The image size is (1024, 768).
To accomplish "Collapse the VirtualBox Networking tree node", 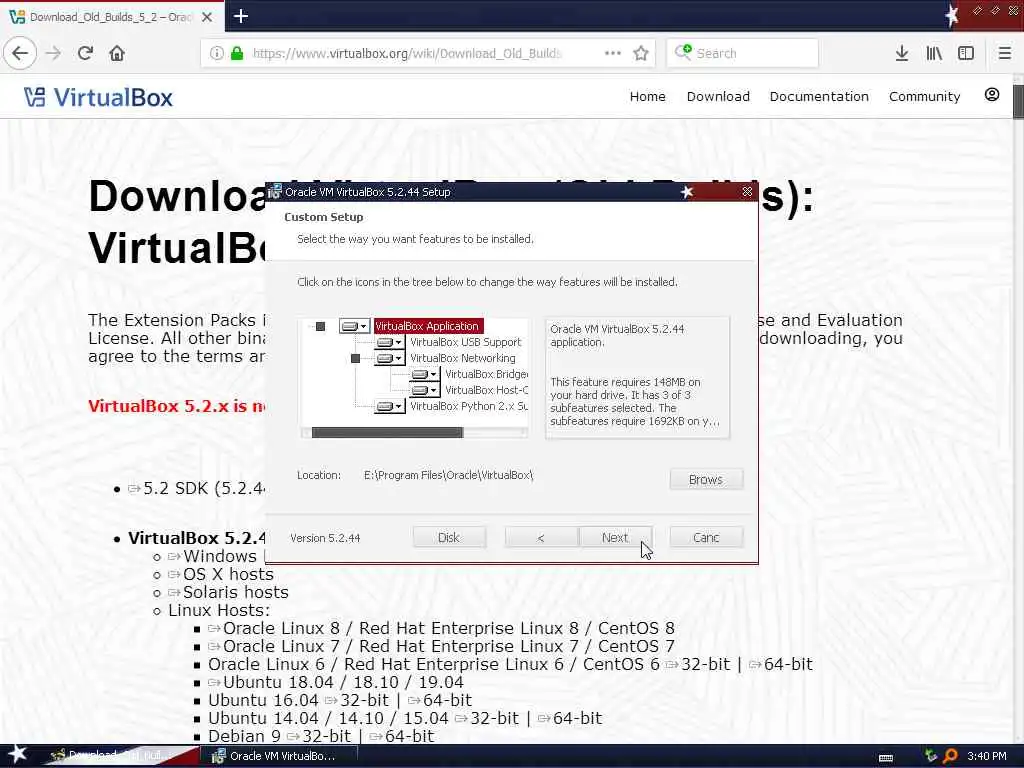I will click(355, 358).
